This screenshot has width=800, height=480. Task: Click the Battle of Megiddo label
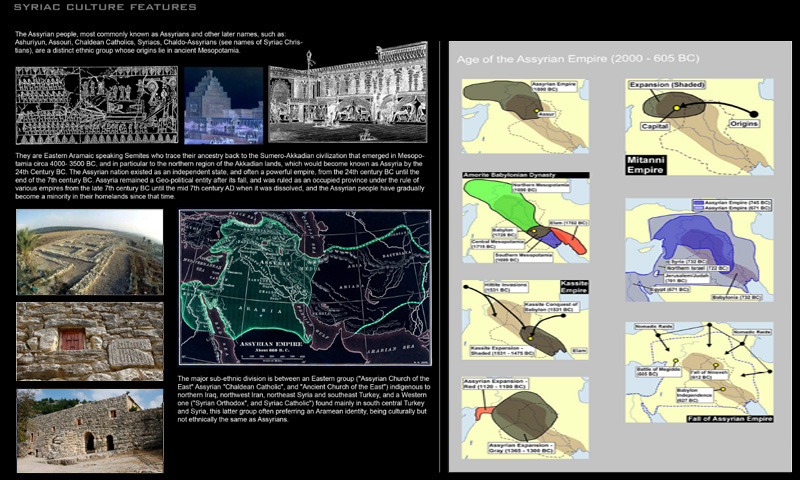tap(658, 371)
